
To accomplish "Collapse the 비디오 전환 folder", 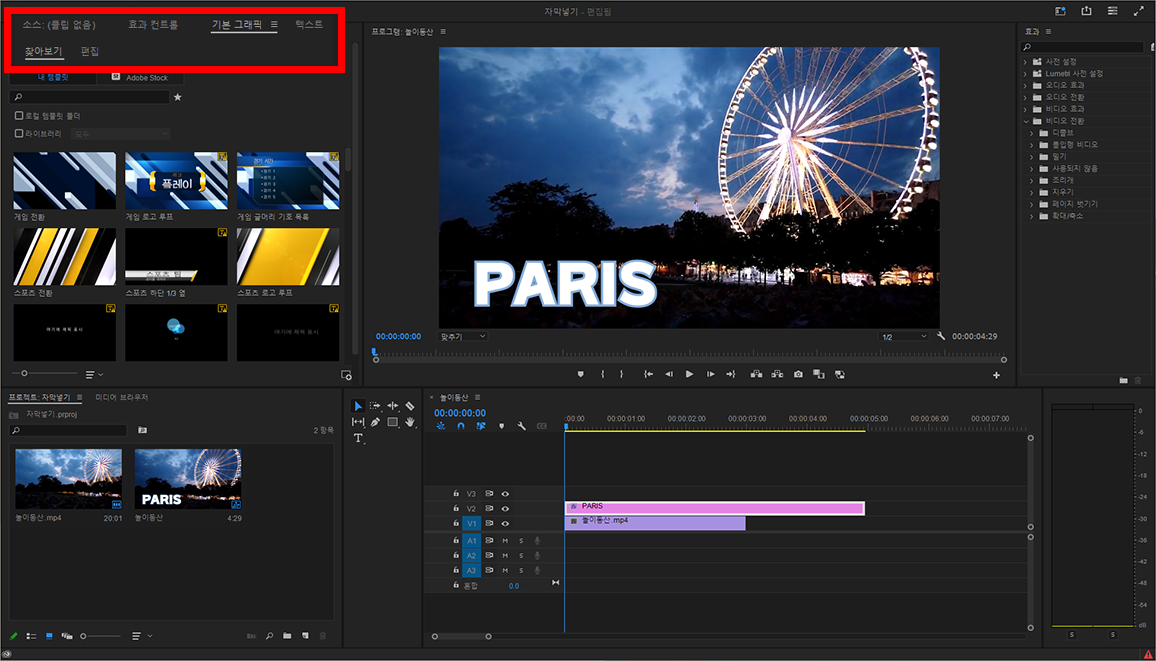I will (1025, 121).
